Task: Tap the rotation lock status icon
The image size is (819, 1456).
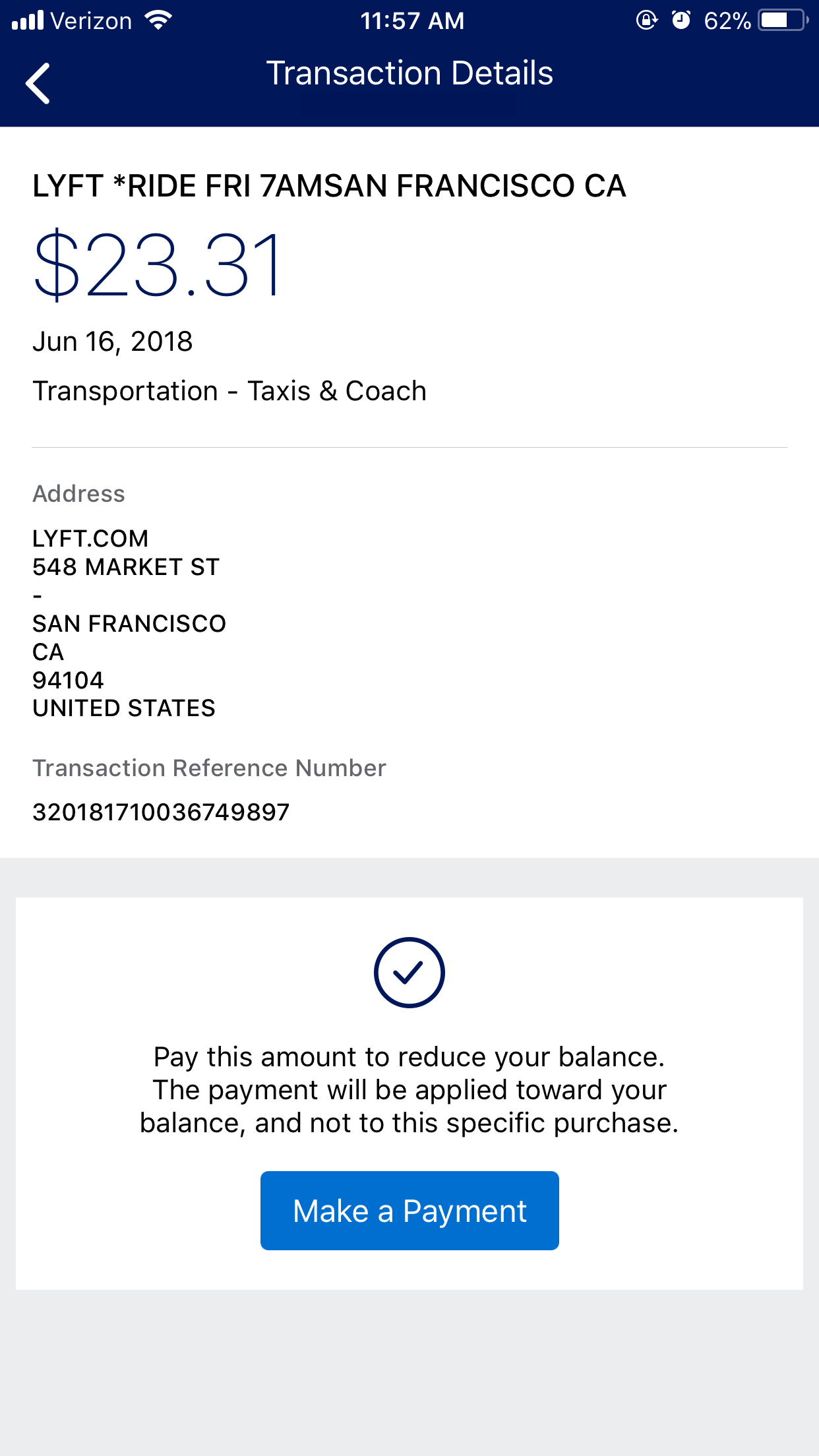Action: point(646,20)
